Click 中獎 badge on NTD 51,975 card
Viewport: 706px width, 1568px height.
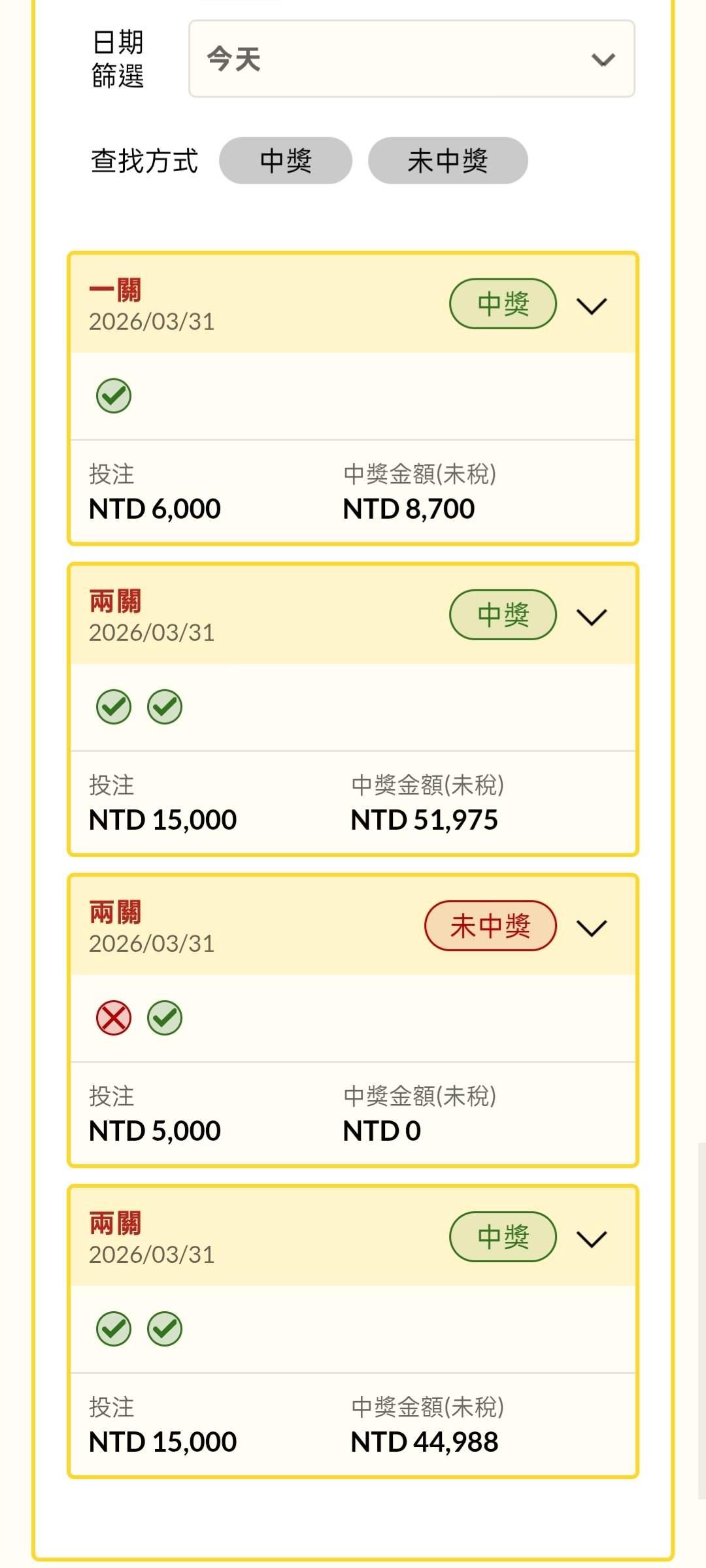point(503,615)
